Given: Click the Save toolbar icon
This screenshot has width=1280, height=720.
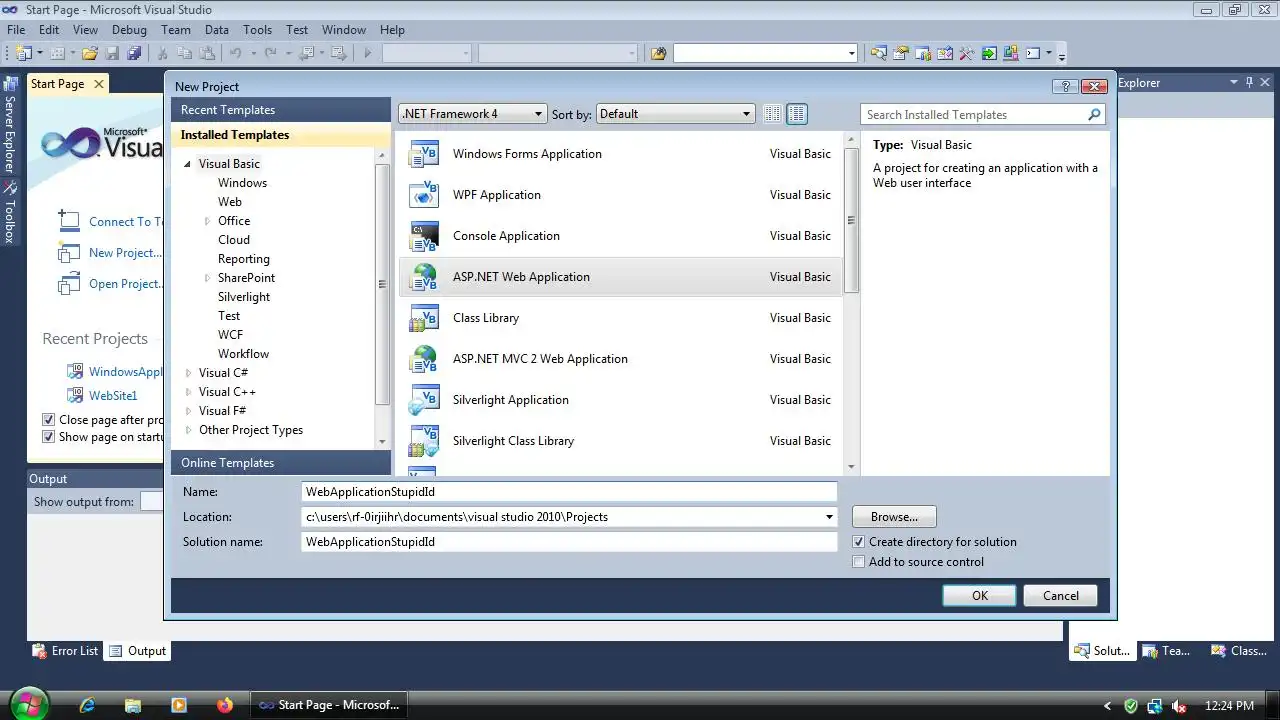Looking at the screenshot, I should [x=112, y=53].
